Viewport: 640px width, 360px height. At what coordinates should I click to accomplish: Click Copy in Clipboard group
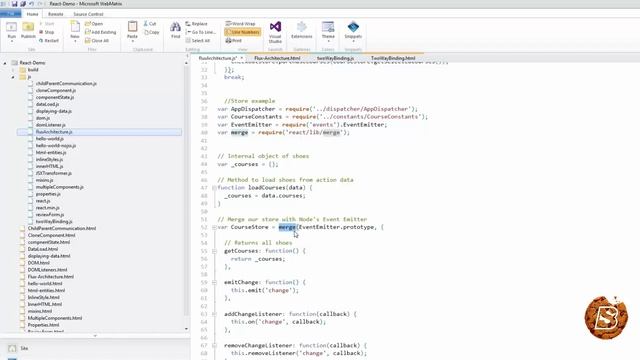tap(151, 32)
